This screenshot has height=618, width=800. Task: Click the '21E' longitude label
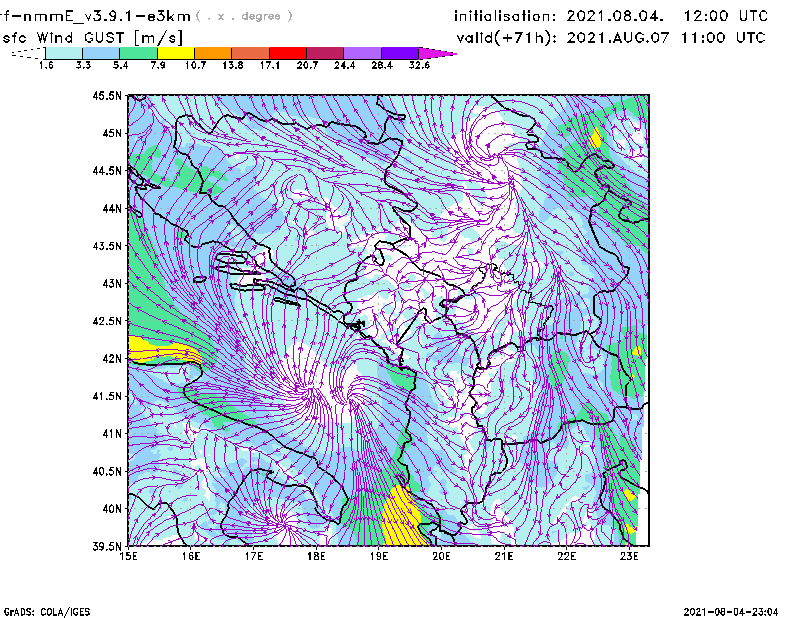(x=504, y=556)
